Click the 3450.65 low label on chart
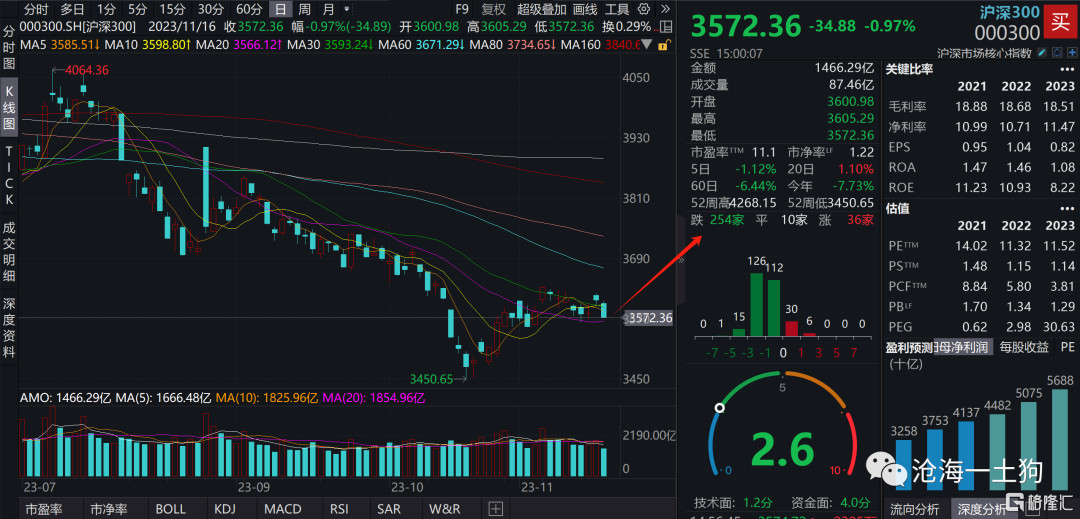 click(x=431, y=379)
